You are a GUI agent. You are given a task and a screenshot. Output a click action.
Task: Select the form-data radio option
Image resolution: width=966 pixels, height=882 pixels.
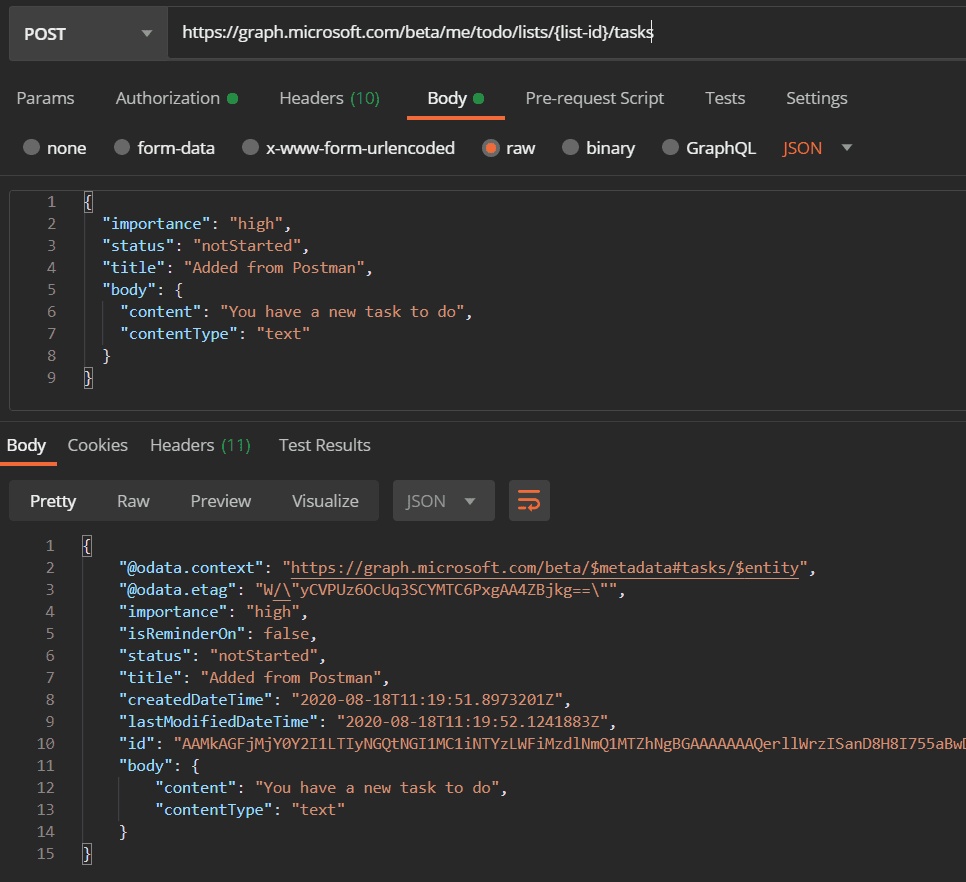click(122, 147)
